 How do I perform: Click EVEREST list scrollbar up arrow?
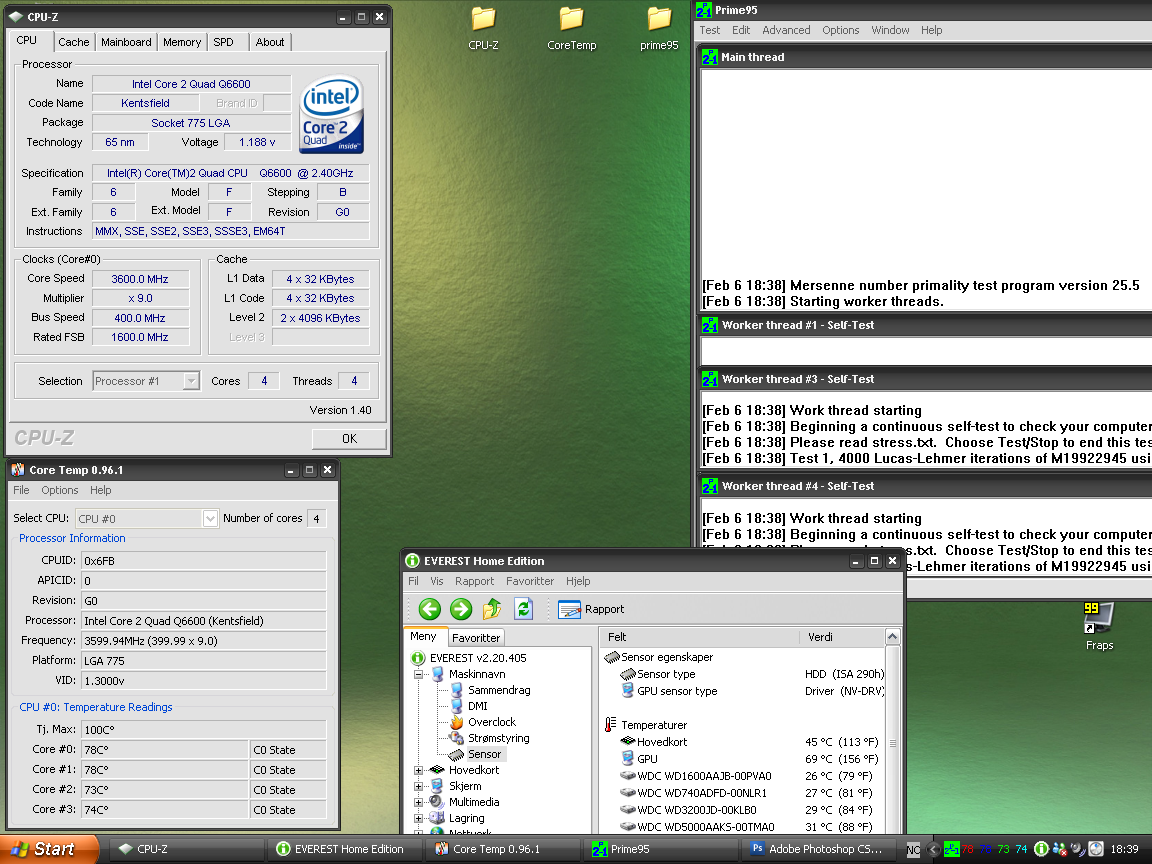pos(893,636)
